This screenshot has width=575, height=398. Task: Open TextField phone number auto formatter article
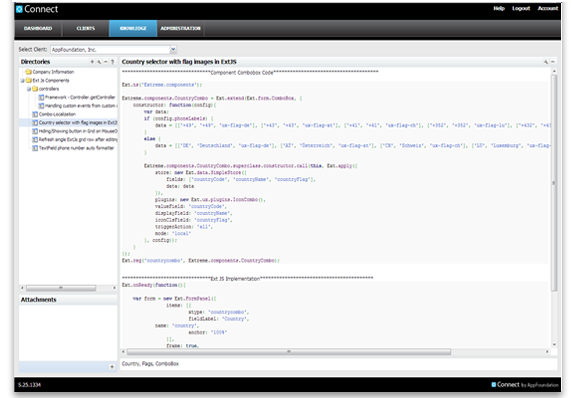(77, 148)
